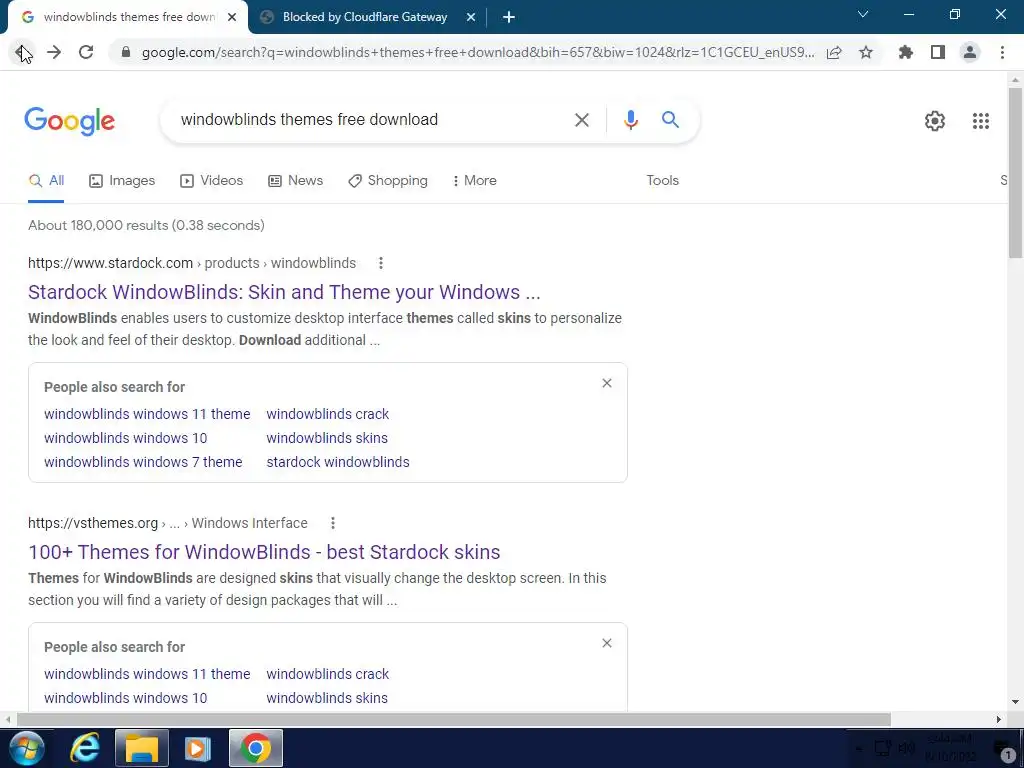Open the search Tools options
This screenshot has width=1024, height=768.
pyautogui.click(x=662, y=181)
